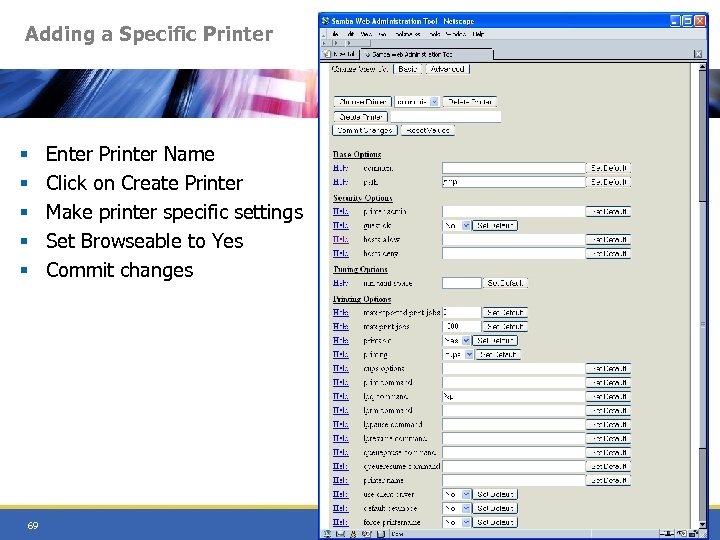Set Default for the comment option
Viewport: 720px width, 540px height.
[608, 168]
